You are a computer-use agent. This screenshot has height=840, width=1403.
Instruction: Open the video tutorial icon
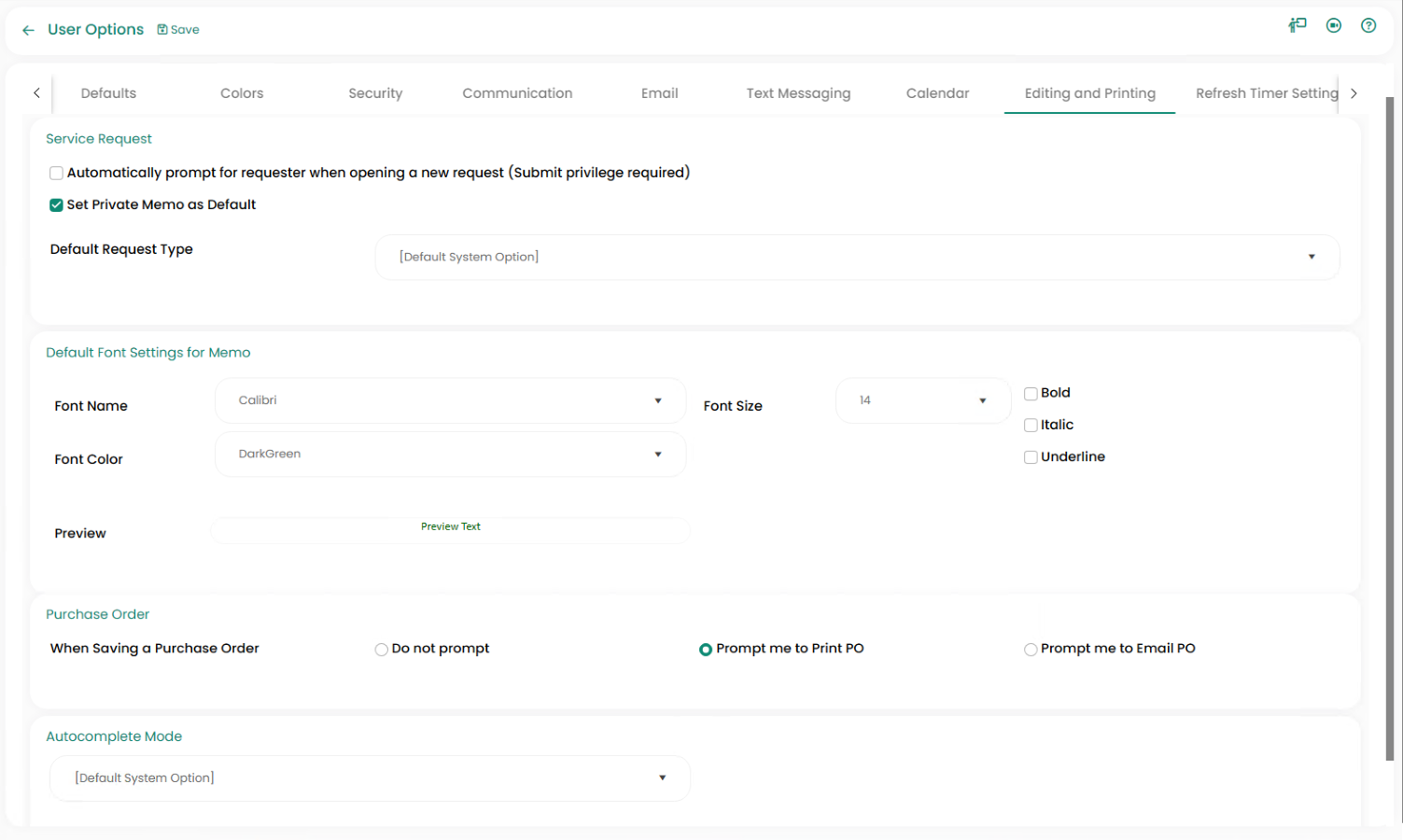[x=1334, y=25]
